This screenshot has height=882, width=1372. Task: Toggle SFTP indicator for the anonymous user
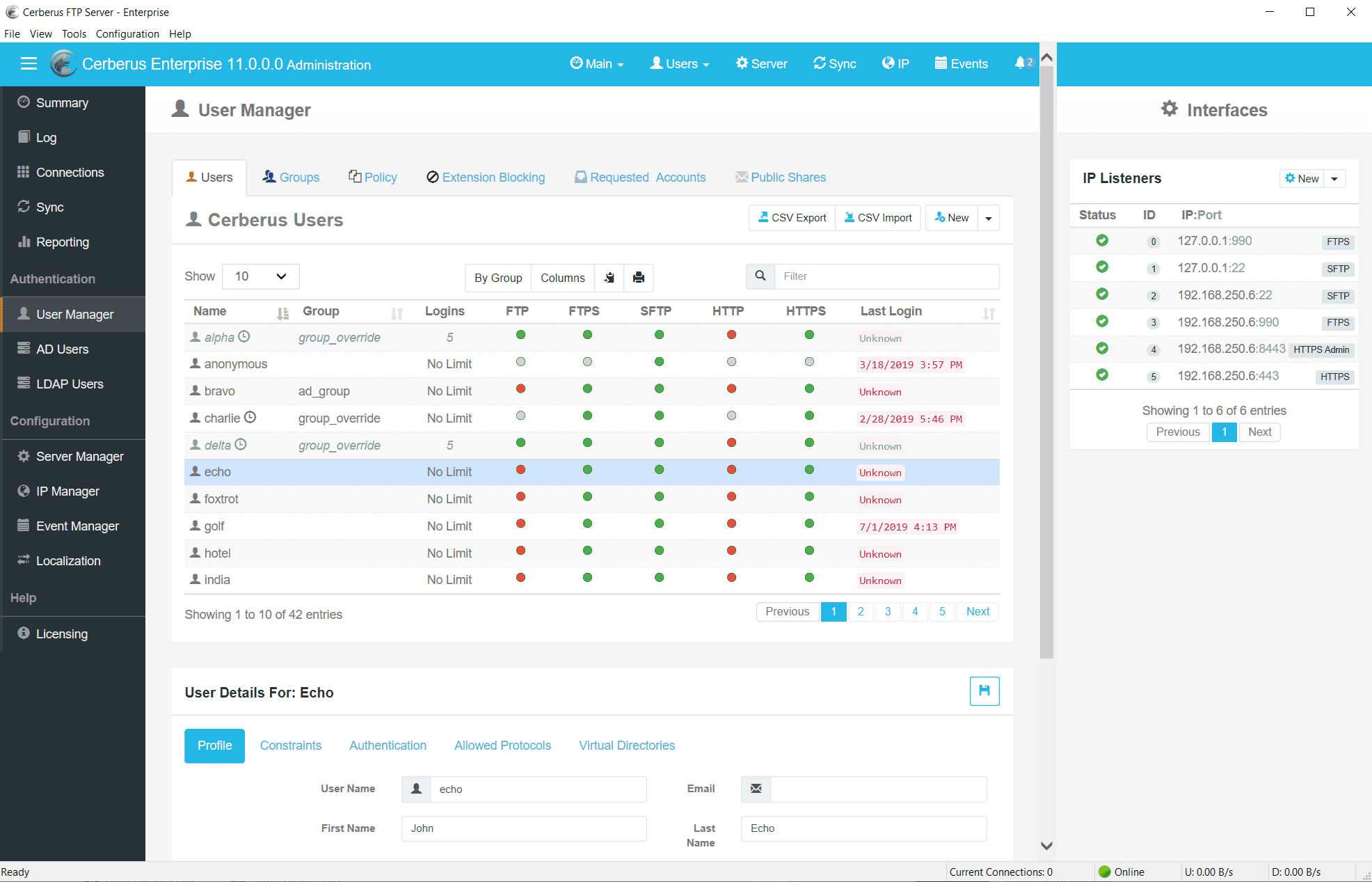click(x=659, y=361)
